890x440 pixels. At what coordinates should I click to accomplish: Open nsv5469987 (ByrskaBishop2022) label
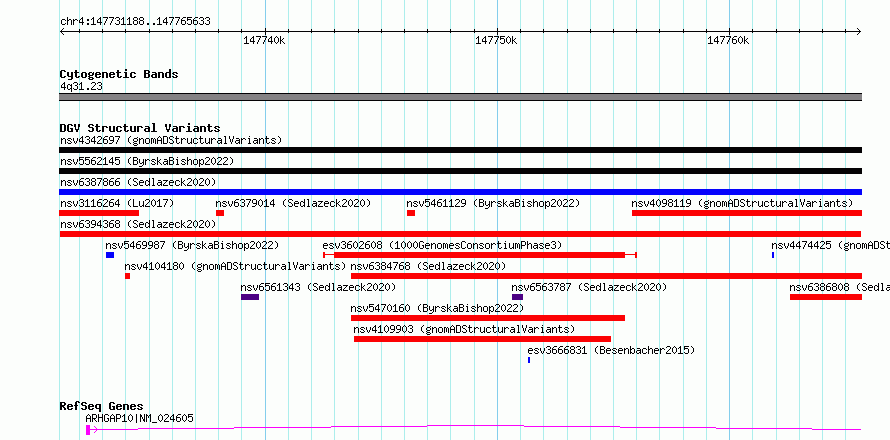click(x=192, y=245)
